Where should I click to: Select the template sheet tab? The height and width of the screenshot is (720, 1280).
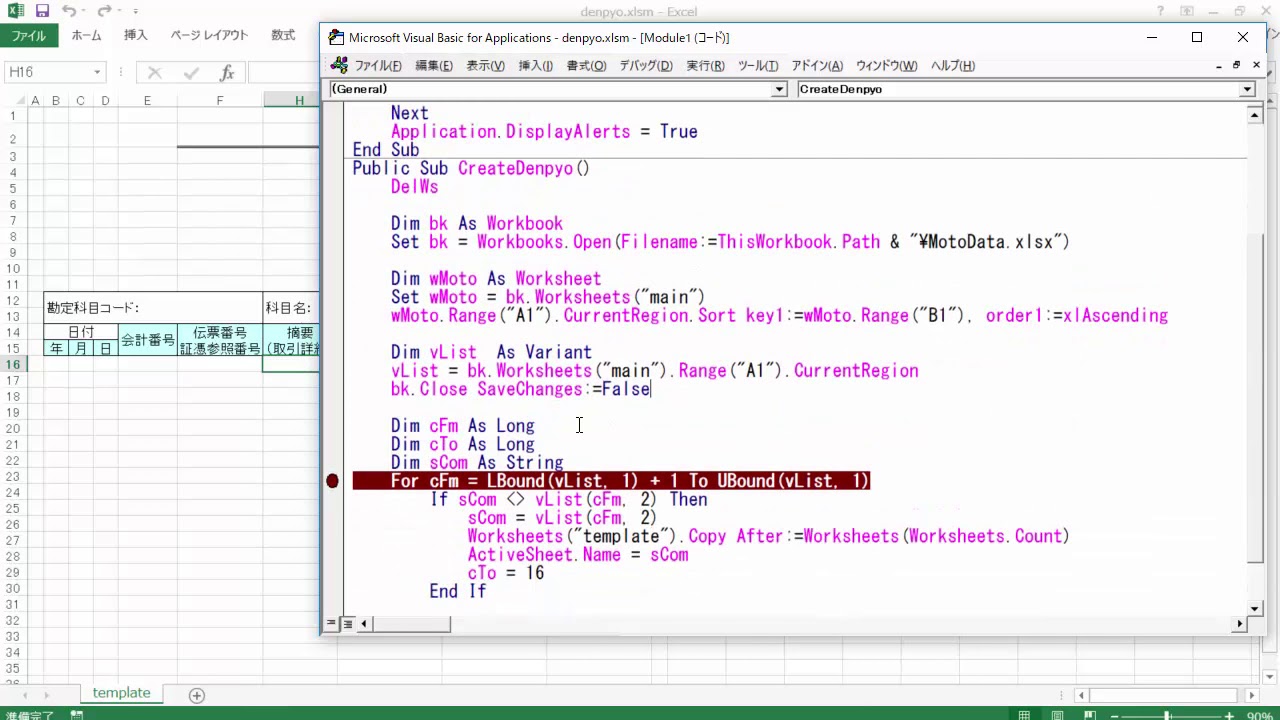[121, 693]
